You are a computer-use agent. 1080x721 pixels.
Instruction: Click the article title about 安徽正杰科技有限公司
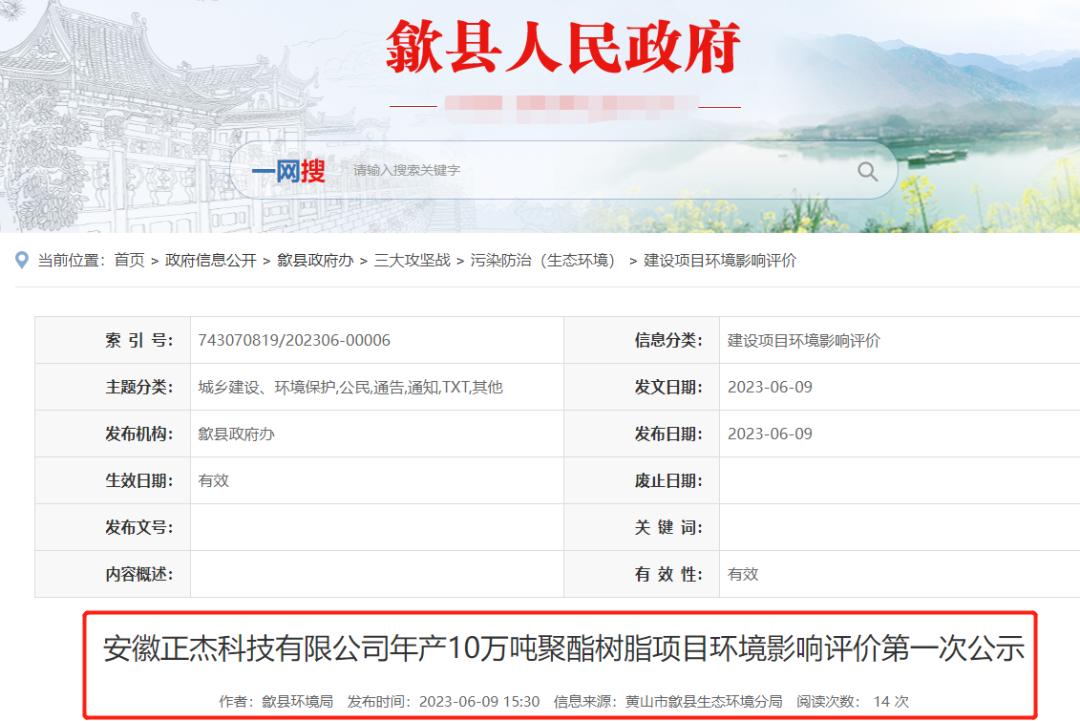coord(564,649)
